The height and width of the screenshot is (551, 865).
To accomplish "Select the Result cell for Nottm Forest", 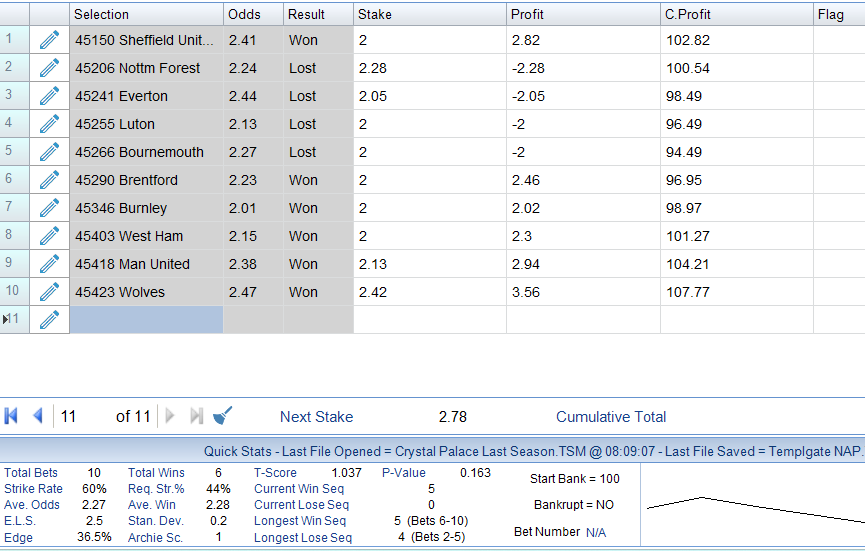I will tap(317, 68).
